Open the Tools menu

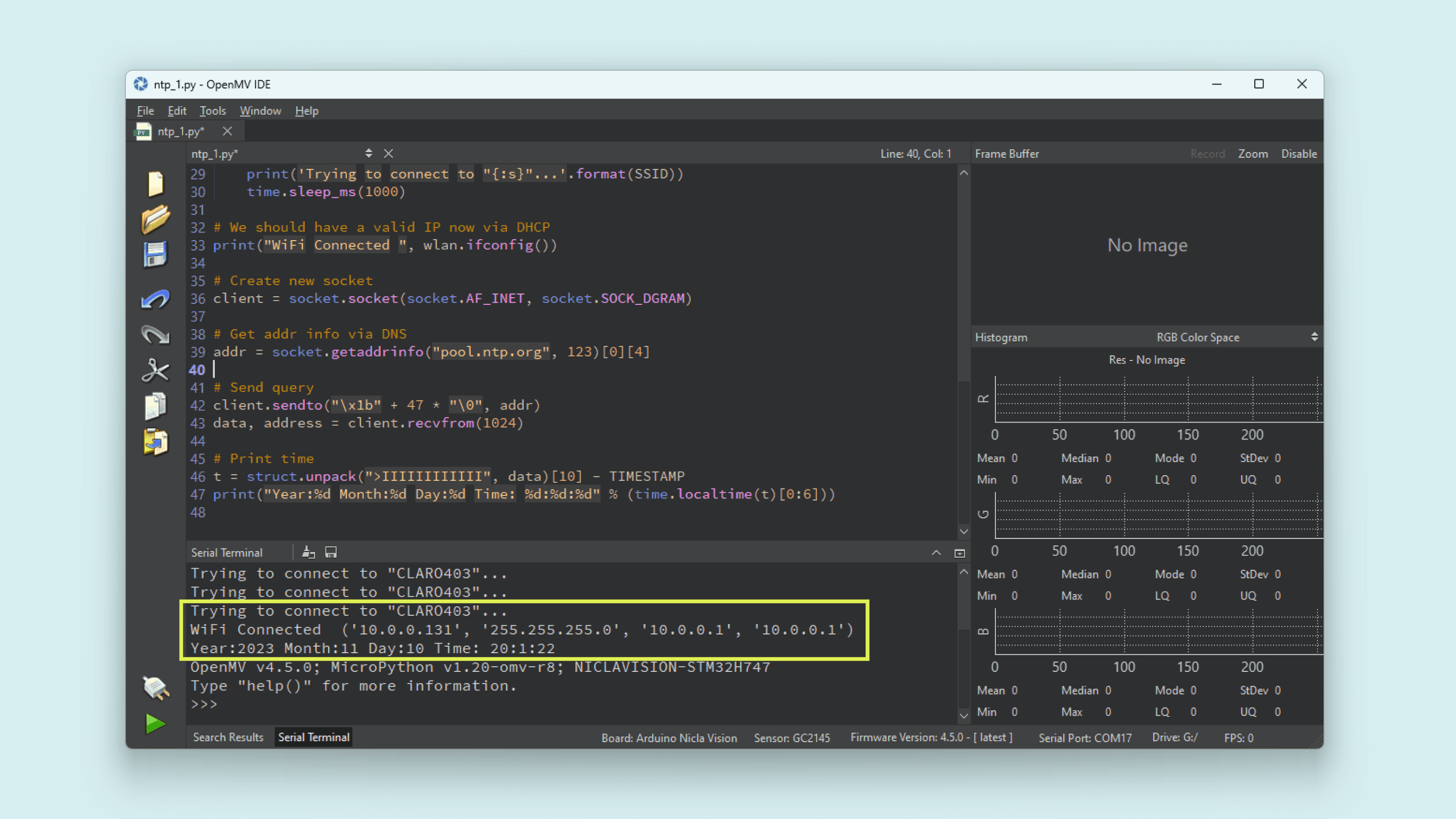click(x=212, y=111)
